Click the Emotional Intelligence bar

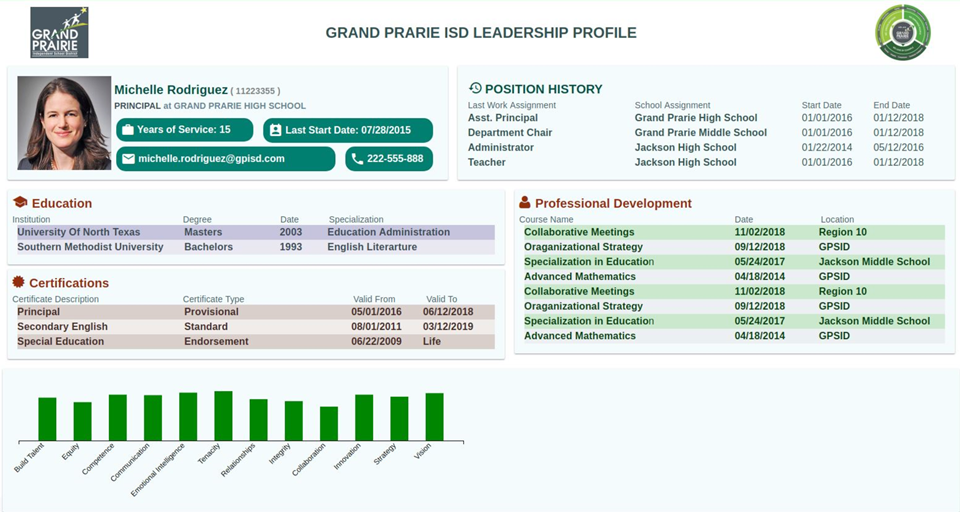pos(188,416)
